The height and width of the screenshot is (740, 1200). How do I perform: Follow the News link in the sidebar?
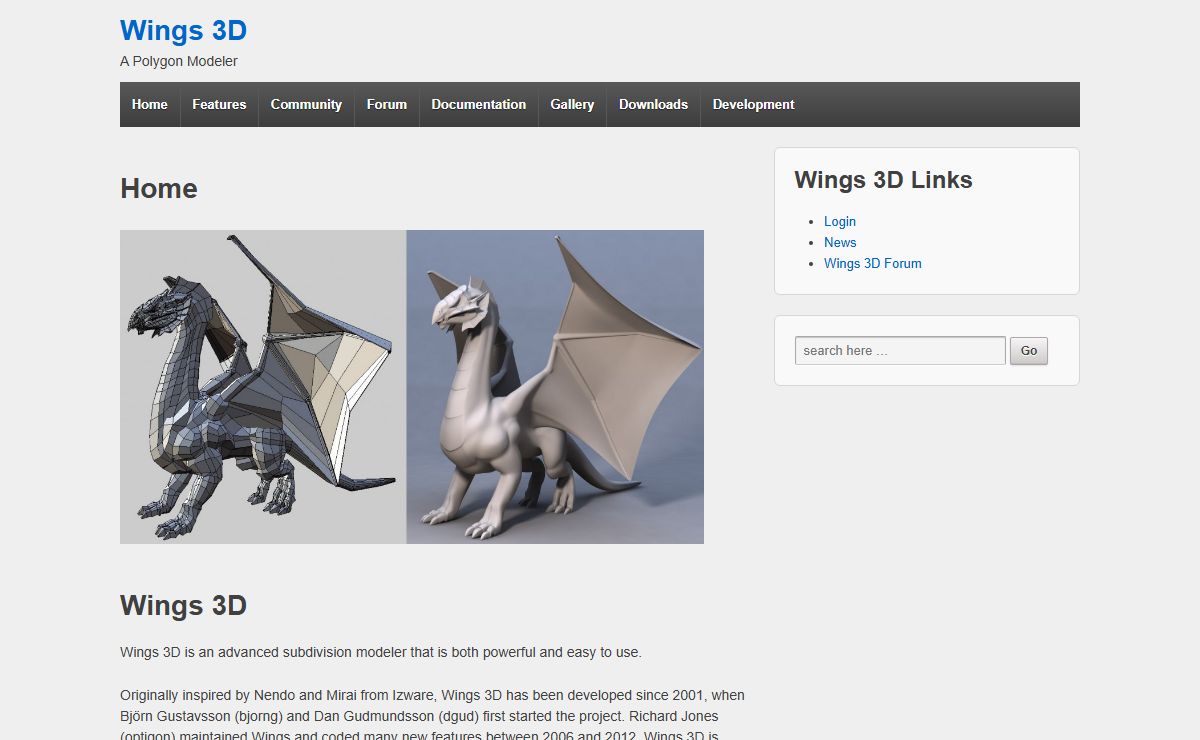click(840, 242)
